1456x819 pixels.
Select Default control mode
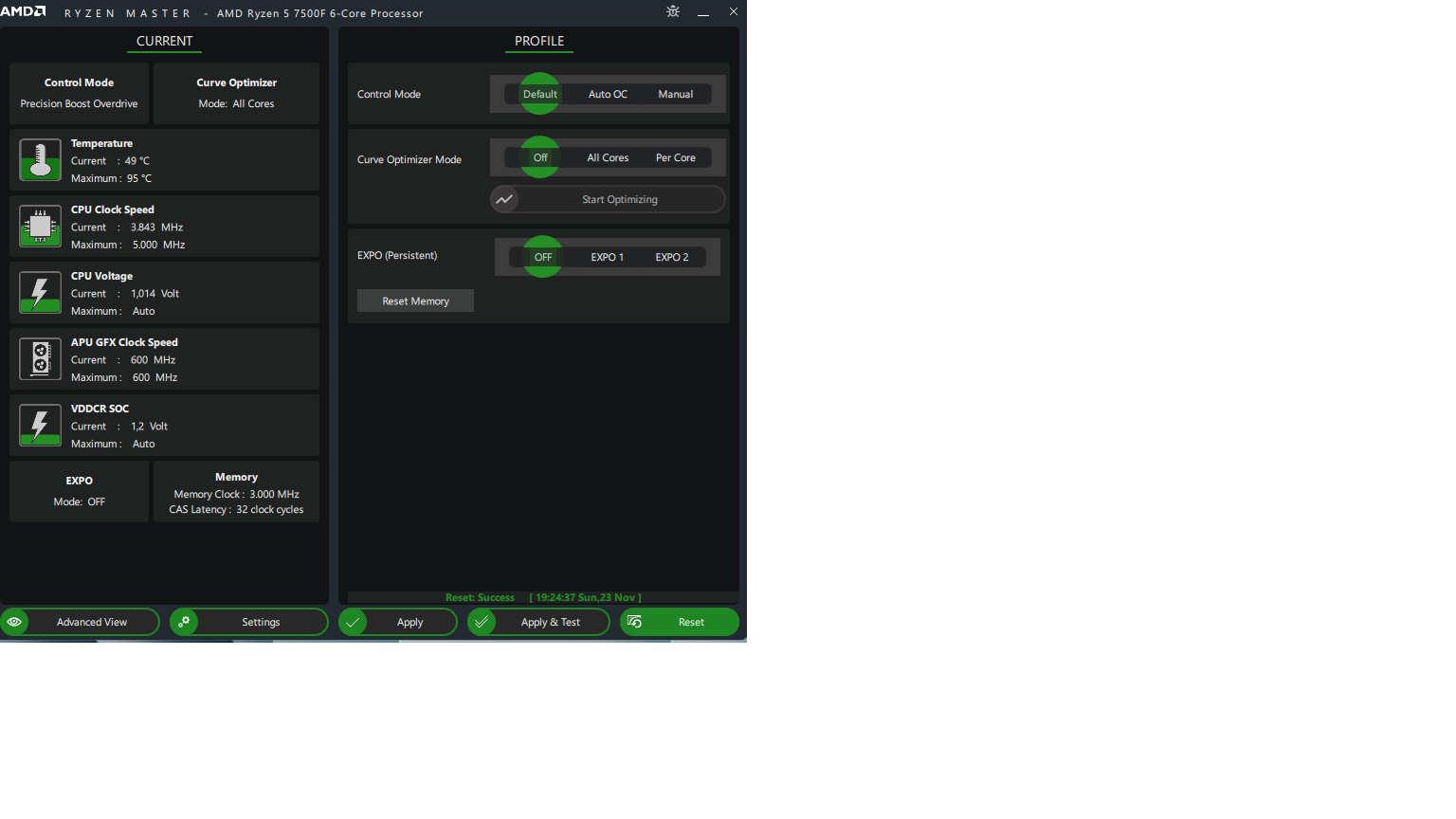(x=540, y=94)
